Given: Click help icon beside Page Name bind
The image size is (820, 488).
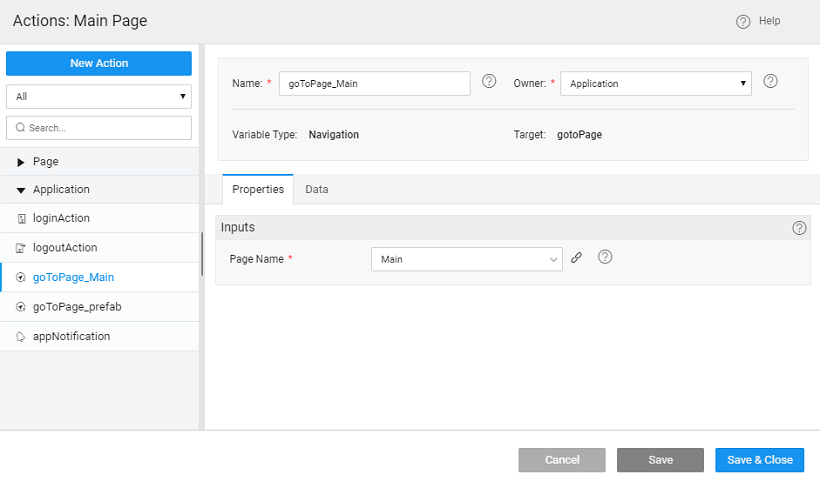Looking at the screenshot, I should pos(604,257).
